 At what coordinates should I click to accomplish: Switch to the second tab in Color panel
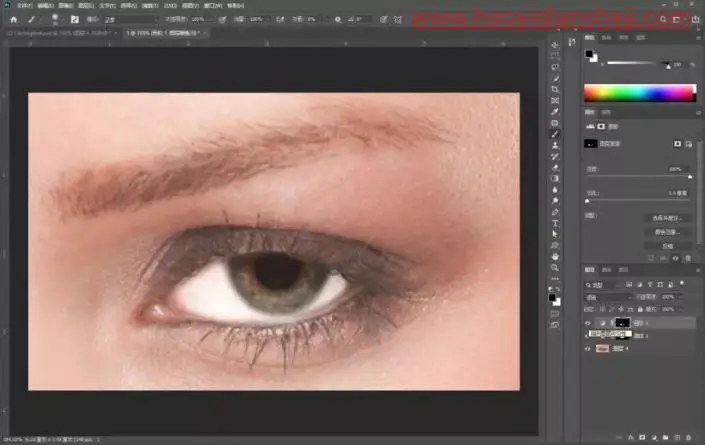point(607,38)
